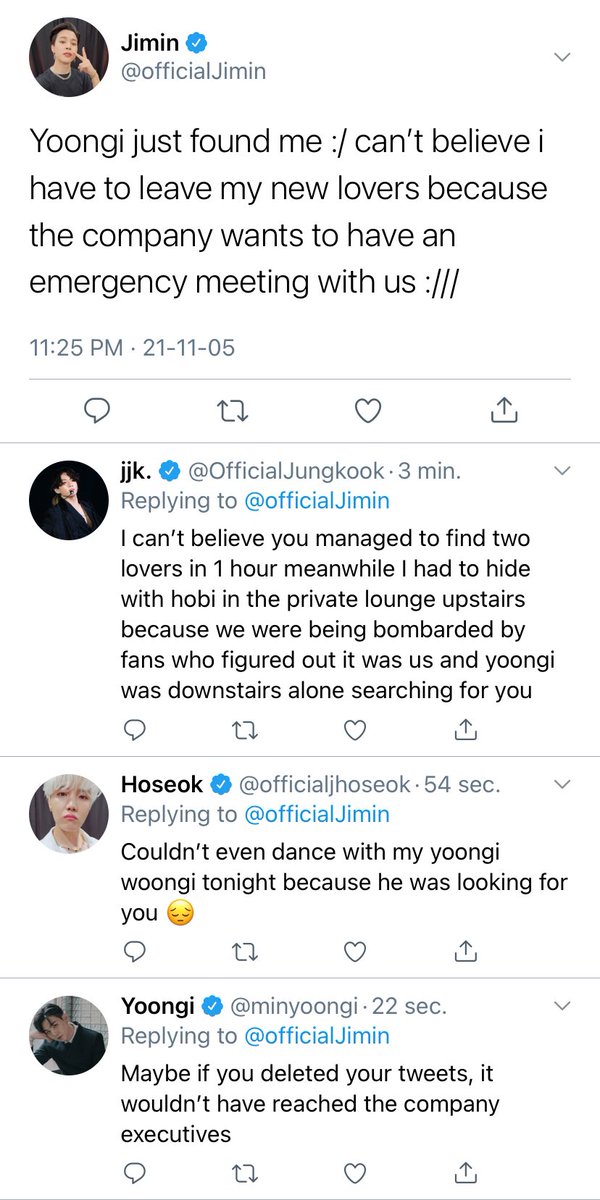Retweet jjk.'s reply tweet
Image resolution: width=600 pixels, height=1200 pixels.
pyautogui.click(x=244, y=731)
